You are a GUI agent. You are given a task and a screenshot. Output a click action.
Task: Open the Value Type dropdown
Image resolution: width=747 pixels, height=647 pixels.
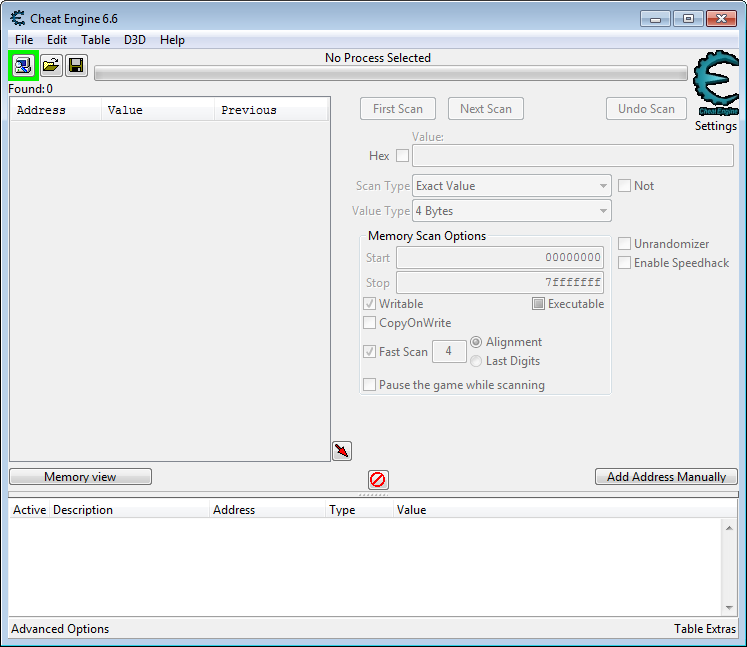pos(512,211)
